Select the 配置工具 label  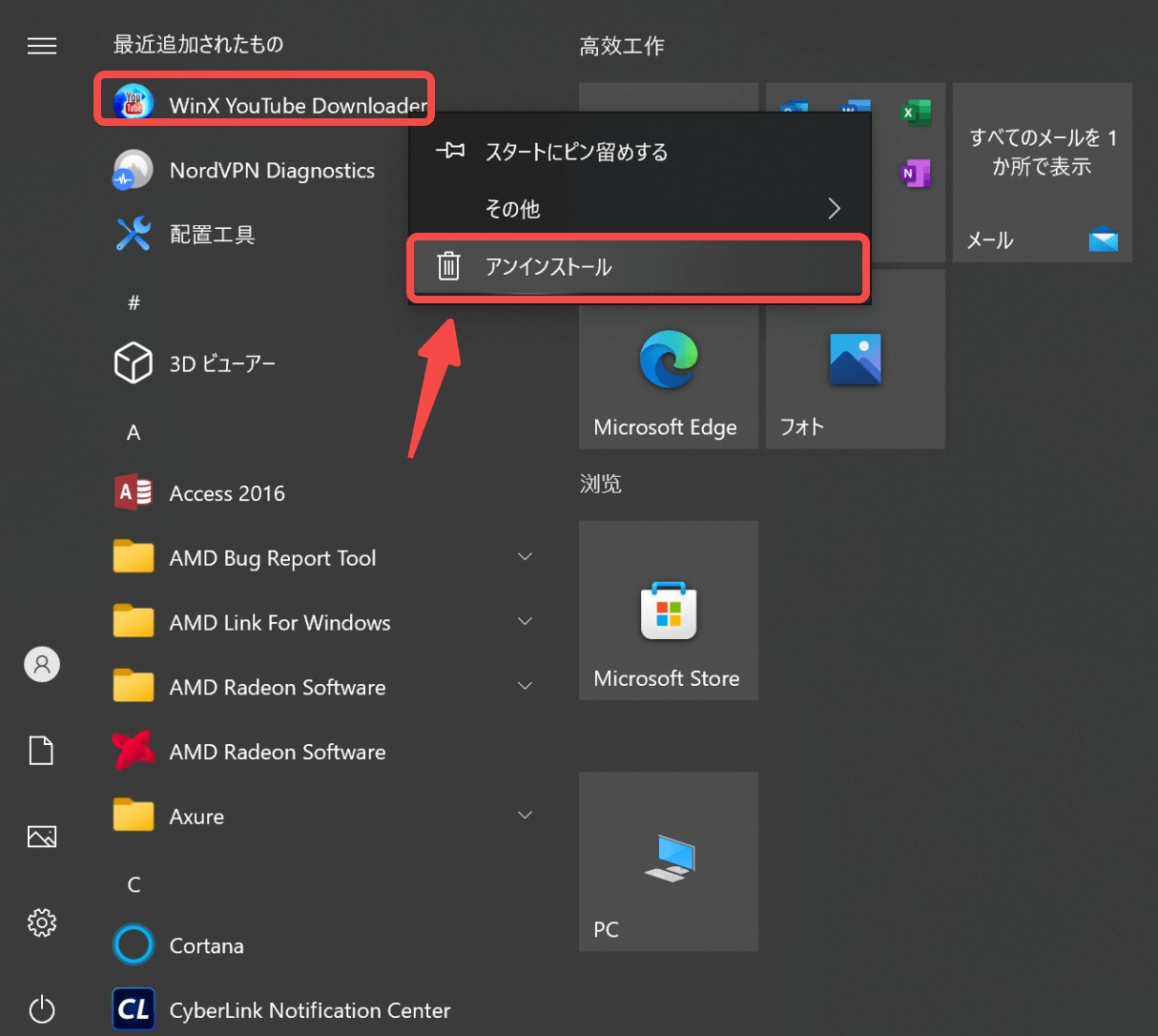click(212, 235)
